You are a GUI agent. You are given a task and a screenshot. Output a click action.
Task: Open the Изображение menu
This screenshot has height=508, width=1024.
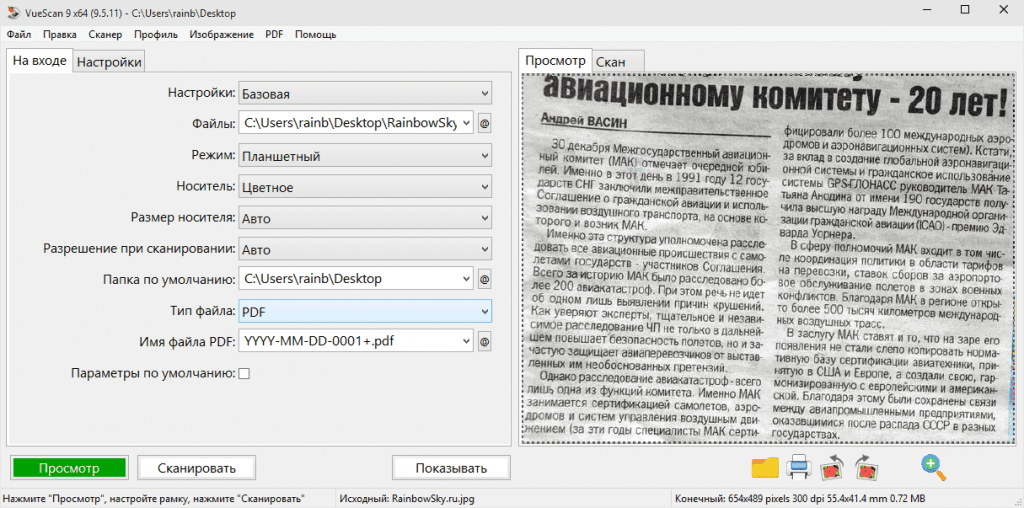pyautogui.click(x=222, y=35)
